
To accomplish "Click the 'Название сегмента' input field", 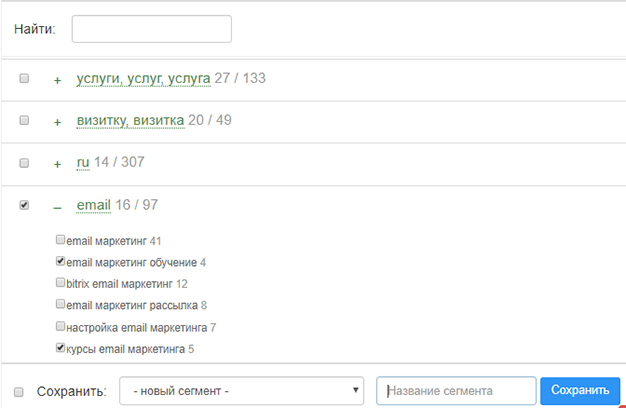I will click(x=456, y=391).
